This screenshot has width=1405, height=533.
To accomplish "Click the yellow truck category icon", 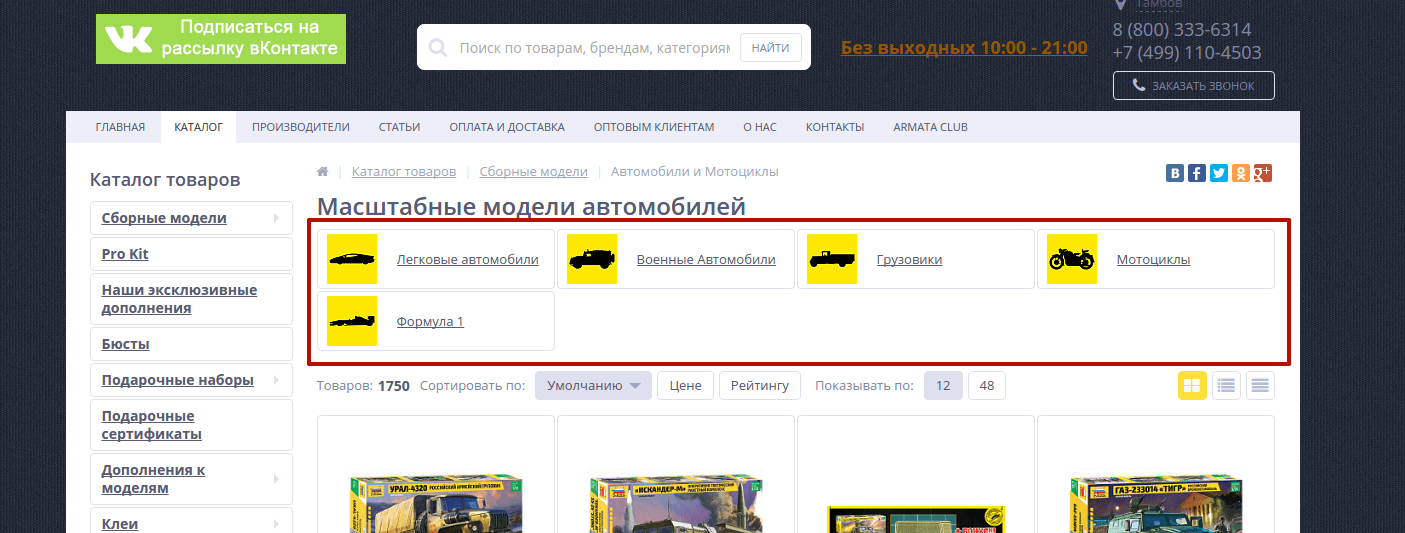I will pos(832,259).
